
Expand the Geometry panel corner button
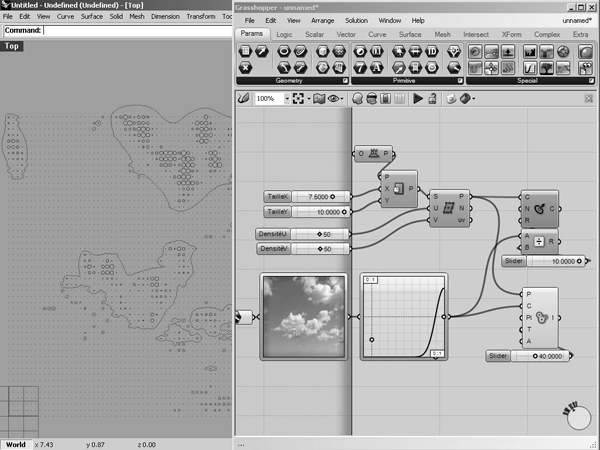pyautogui.click(x=345, y=81)
